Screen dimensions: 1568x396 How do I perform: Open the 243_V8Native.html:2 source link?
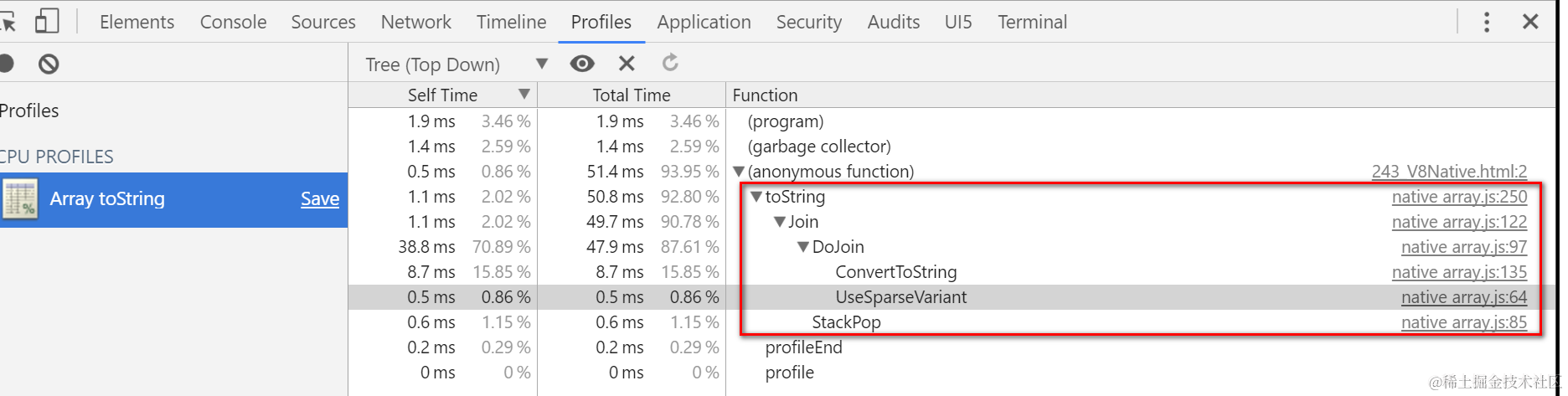[1449, 172]
